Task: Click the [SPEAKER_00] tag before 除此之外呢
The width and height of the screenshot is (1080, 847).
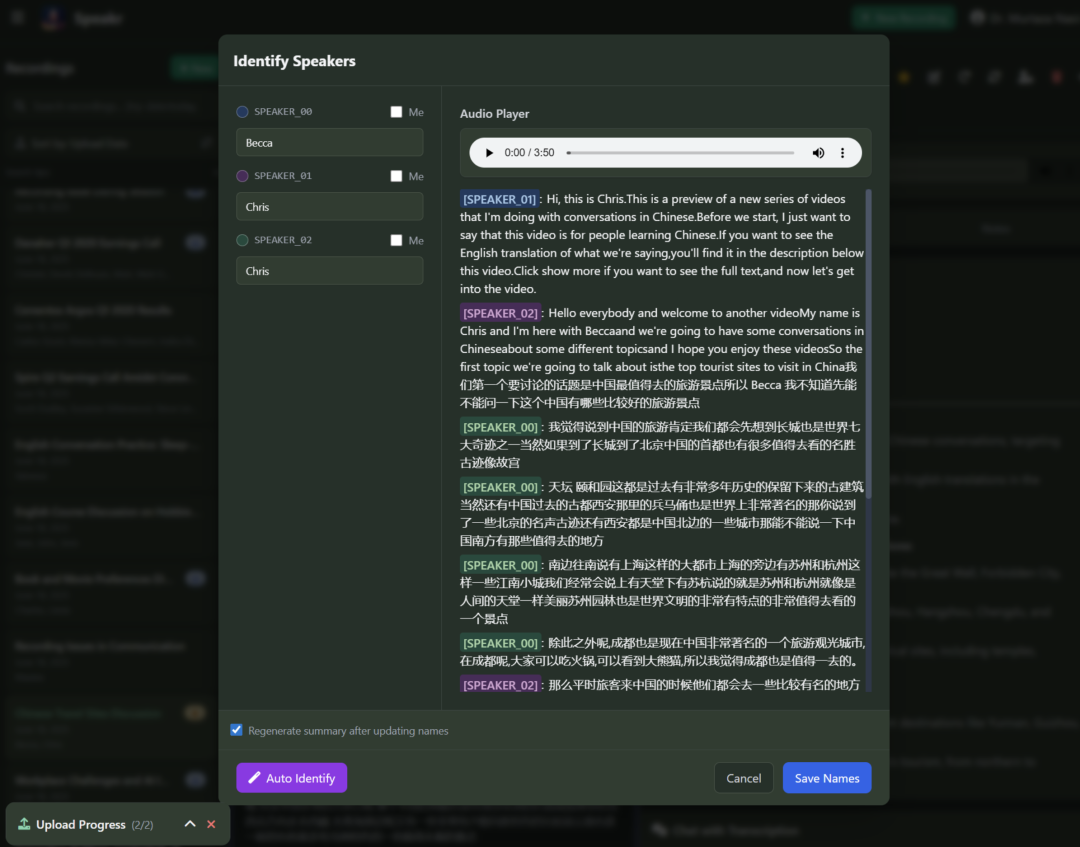Action: coord(500,643)
